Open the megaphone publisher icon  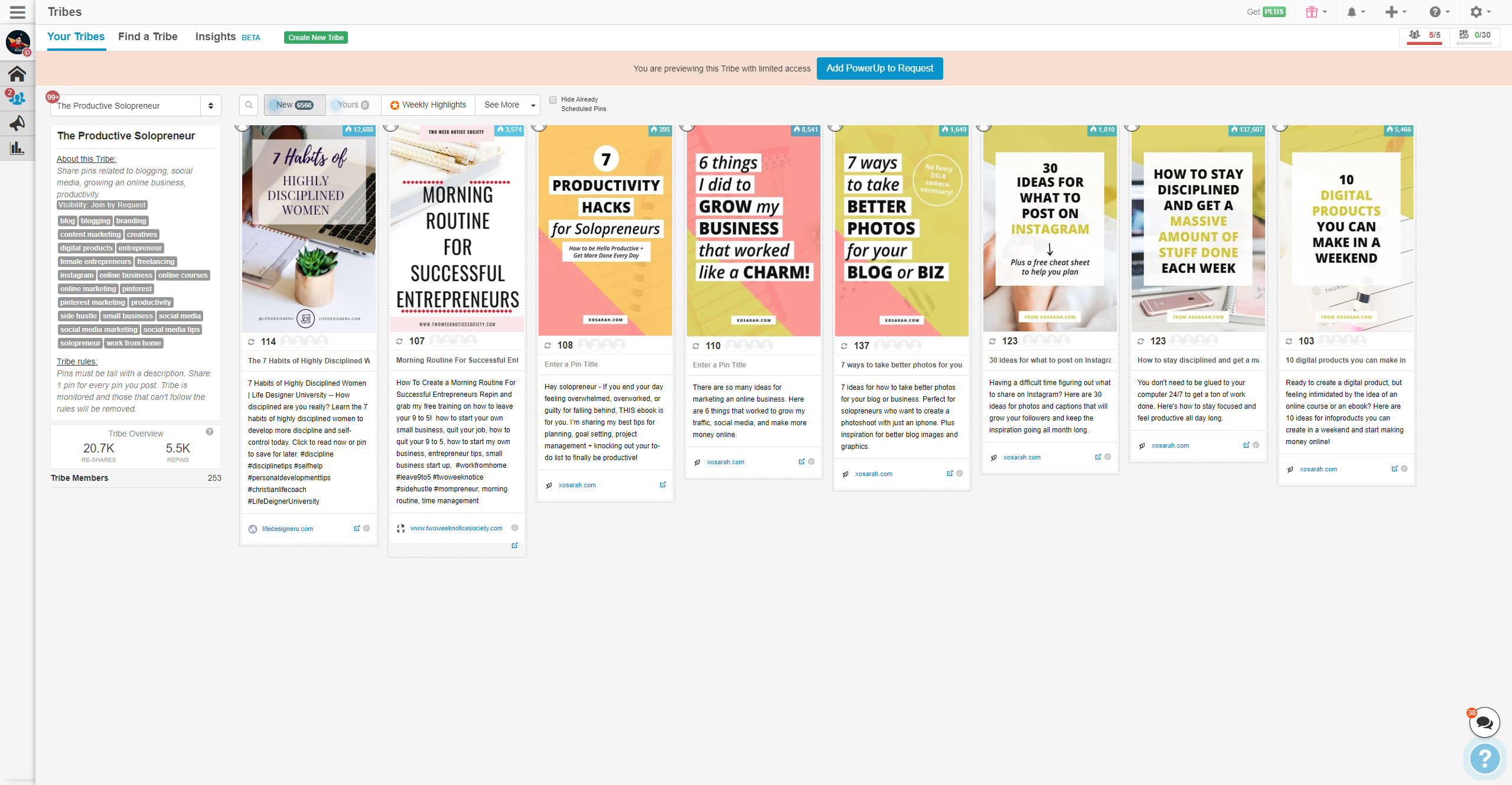(17, 123)
